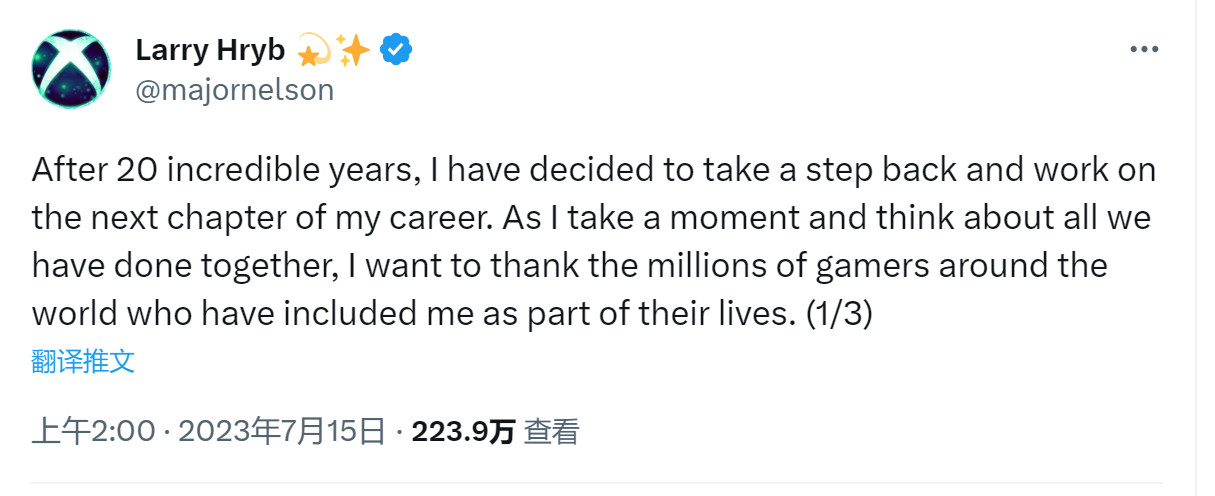
Task: Click the 223.9万 view count number
Action: coord(463,431)
